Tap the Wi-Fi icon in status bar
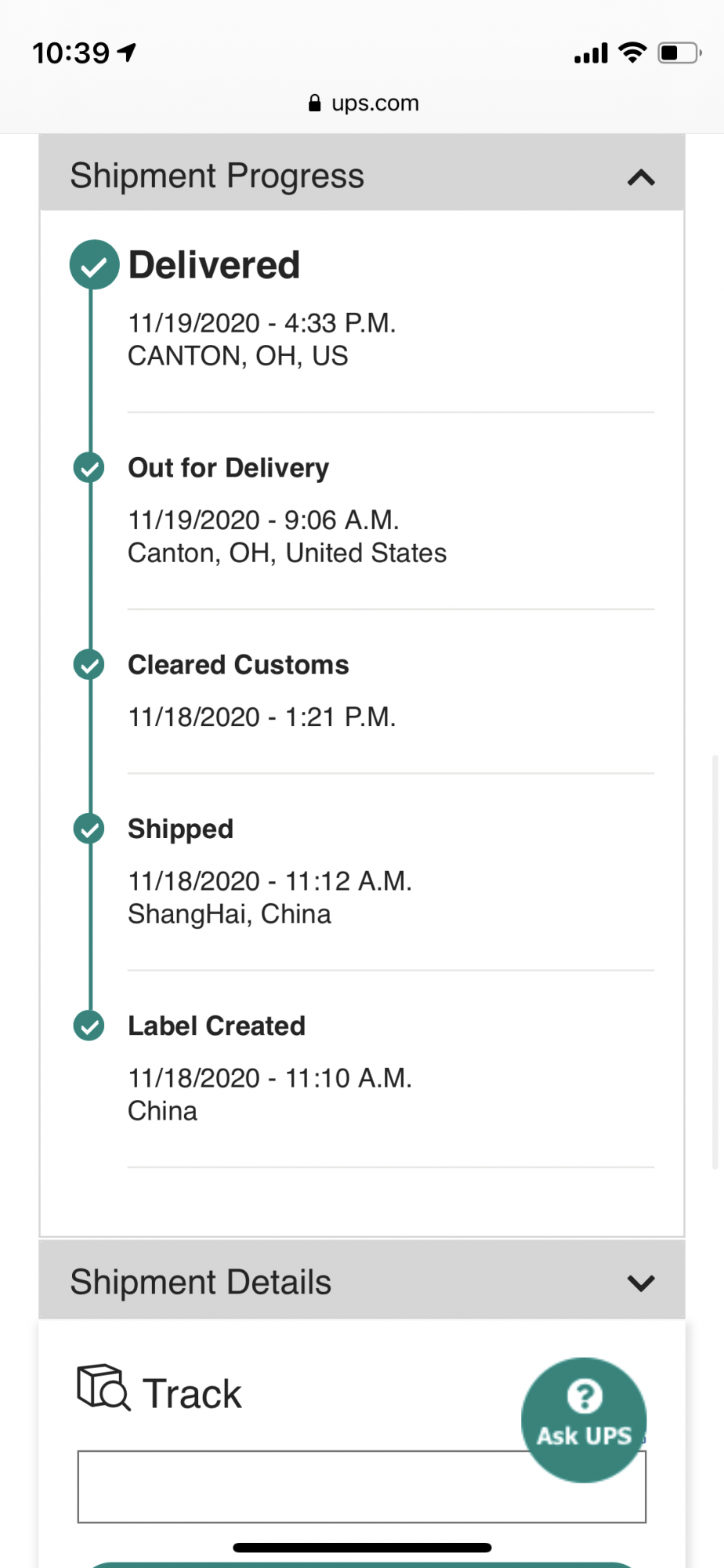This screenshot has height=1568, width=724. tap(632, 53)
